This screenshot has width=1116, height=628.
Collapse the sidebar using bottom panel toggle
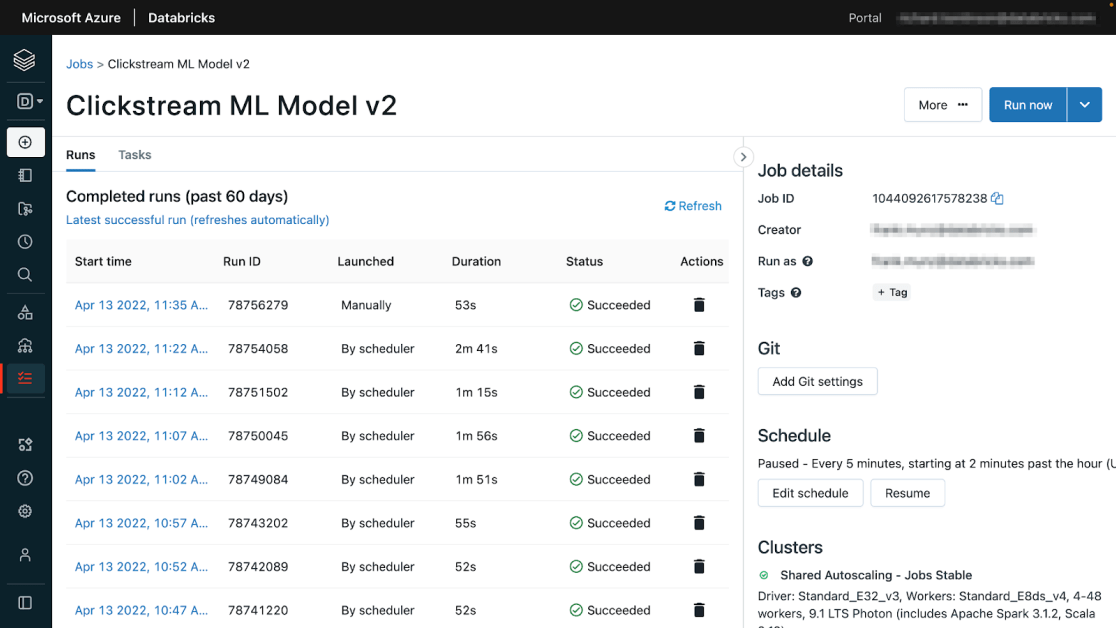(25, 603)
